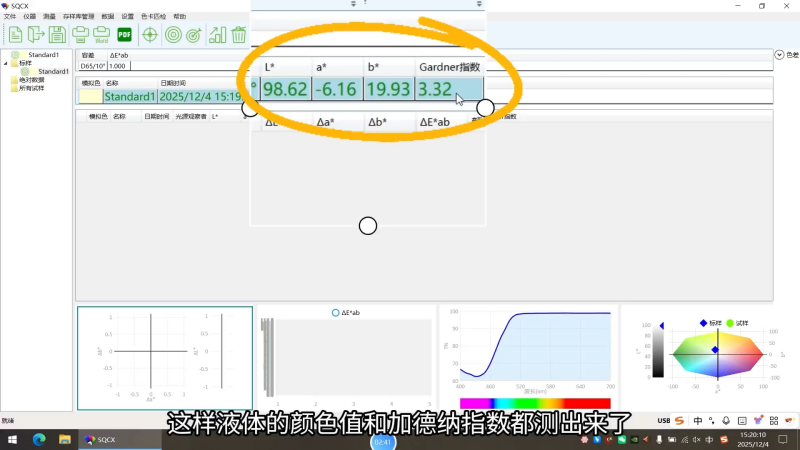Click the NVIDIA tray icon
This screenshot has height=450, width=800.
click(634, 439)
